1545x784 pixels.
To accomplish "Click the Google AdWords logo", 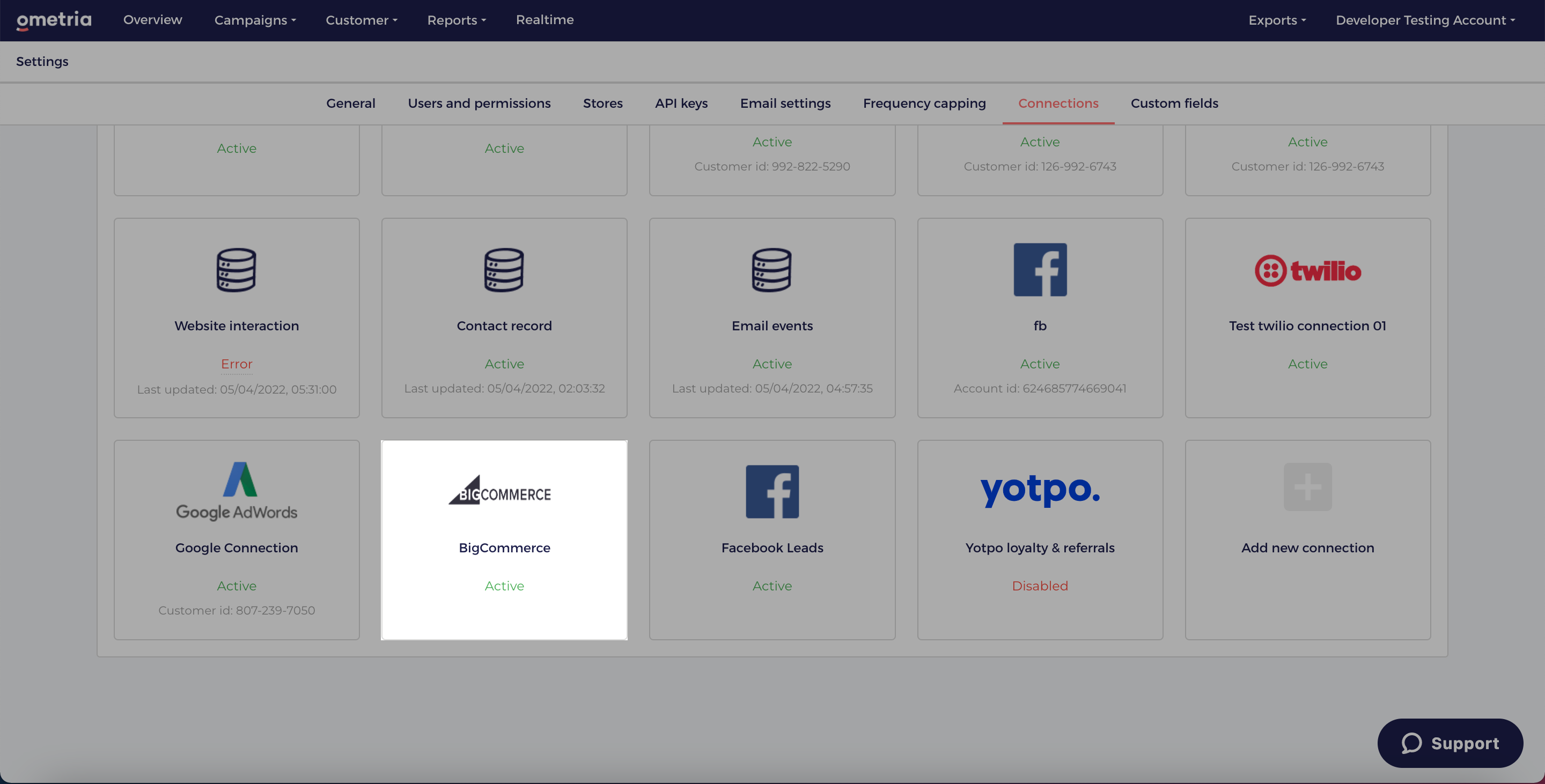I will coord(236,491).
